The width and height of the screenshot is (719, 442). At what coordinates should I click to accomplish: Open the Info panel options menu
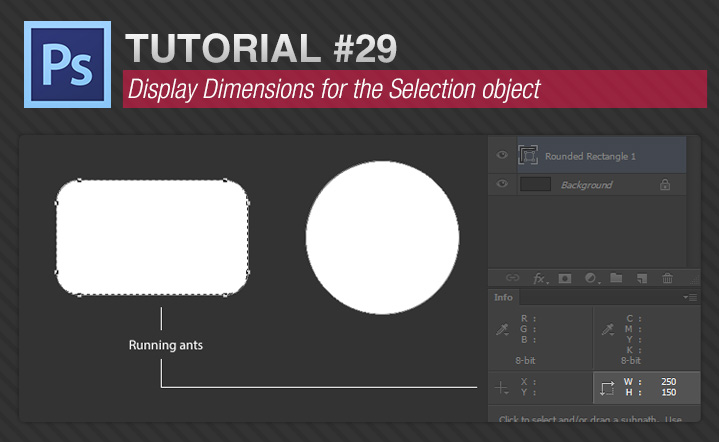pos(689,297)
